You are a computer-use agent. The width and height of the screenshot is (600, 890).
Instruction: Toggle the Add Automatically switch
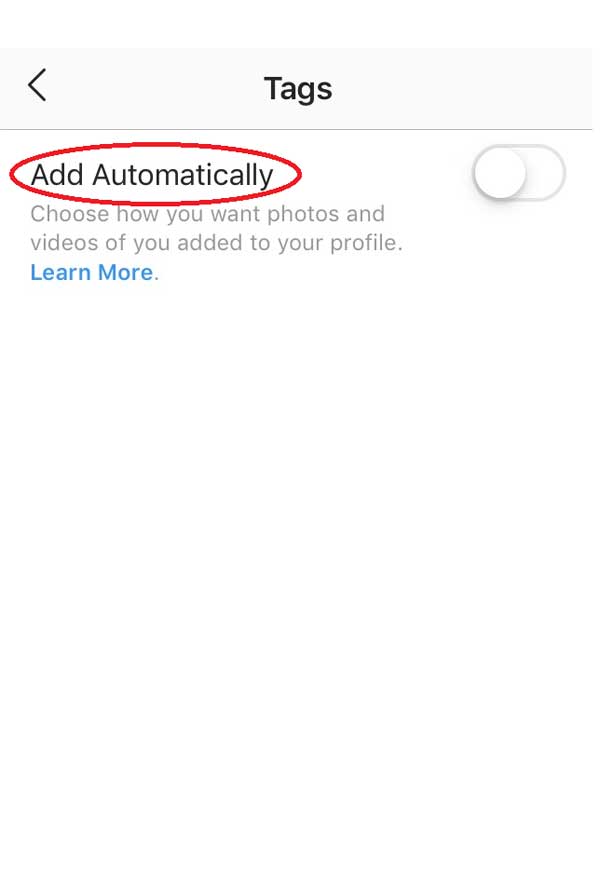(x=519, y=173)
